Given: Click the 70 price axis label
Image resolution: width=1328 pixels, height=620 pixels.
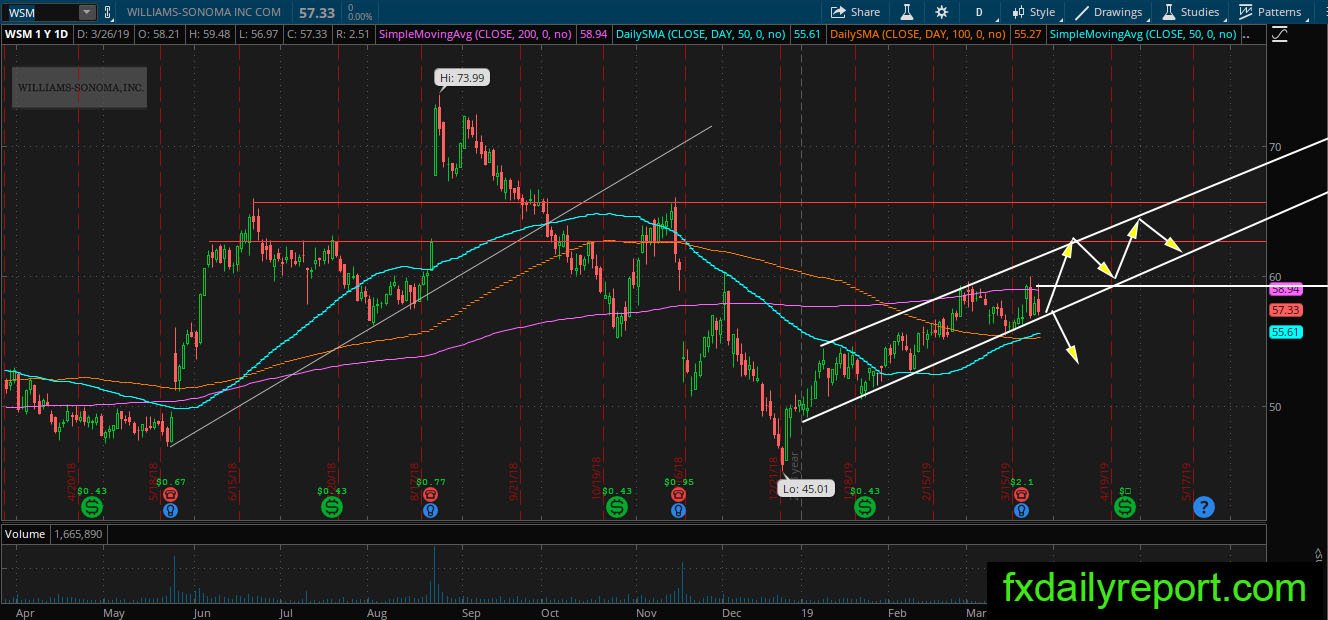Looking at the screenshot, I should tap(1275, 147).
